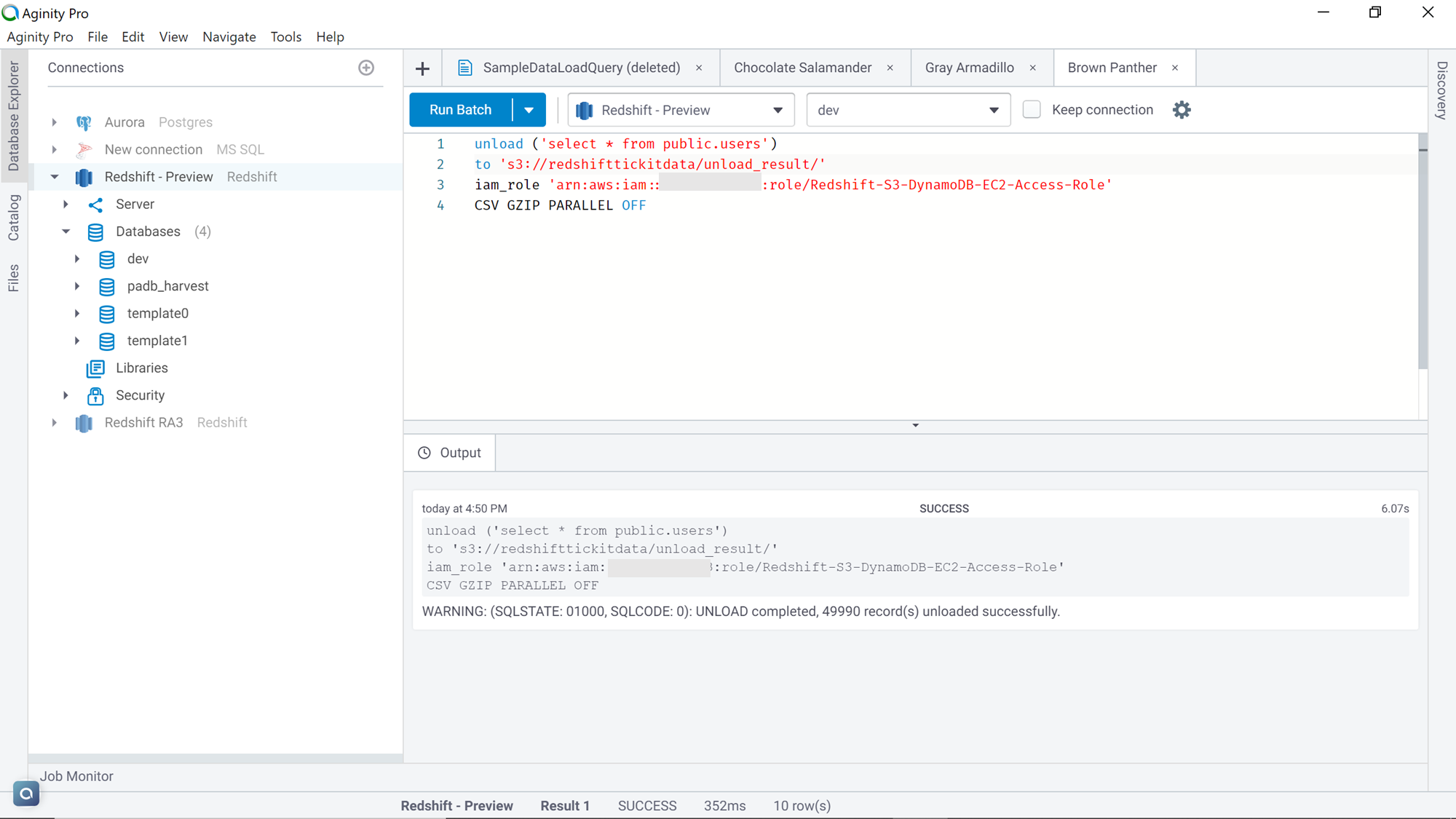Expand the Security tree item
The width and height of the screenshot is (1456, 819).
point(65,395)
